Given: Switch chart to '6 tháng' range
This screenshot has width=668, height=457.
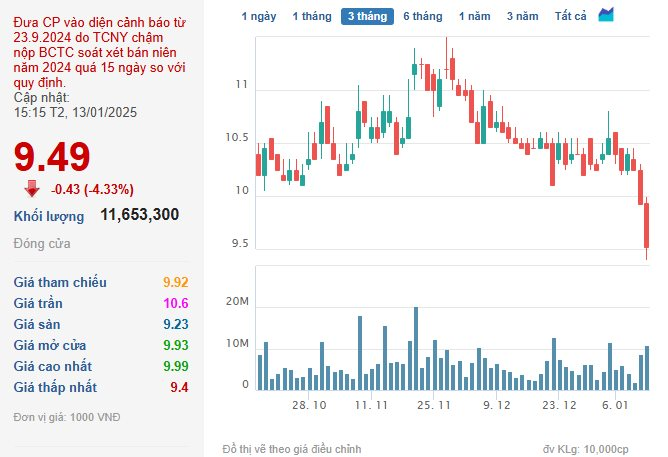Looking at the screenshot, I should point(423,16).
